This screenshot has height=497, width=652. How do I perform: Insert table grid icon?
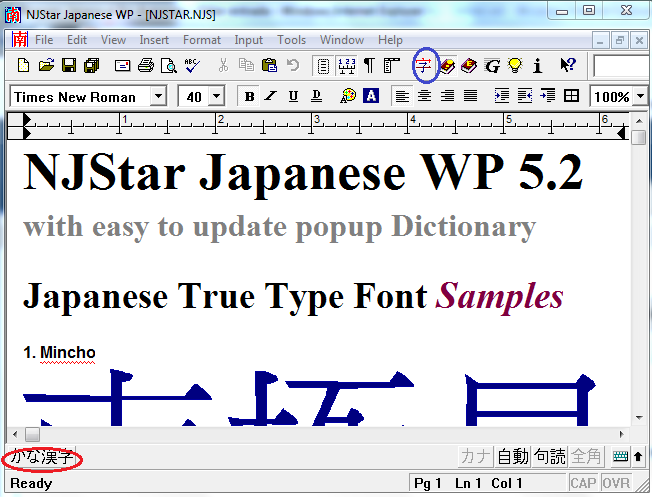(x=571, y=96)
